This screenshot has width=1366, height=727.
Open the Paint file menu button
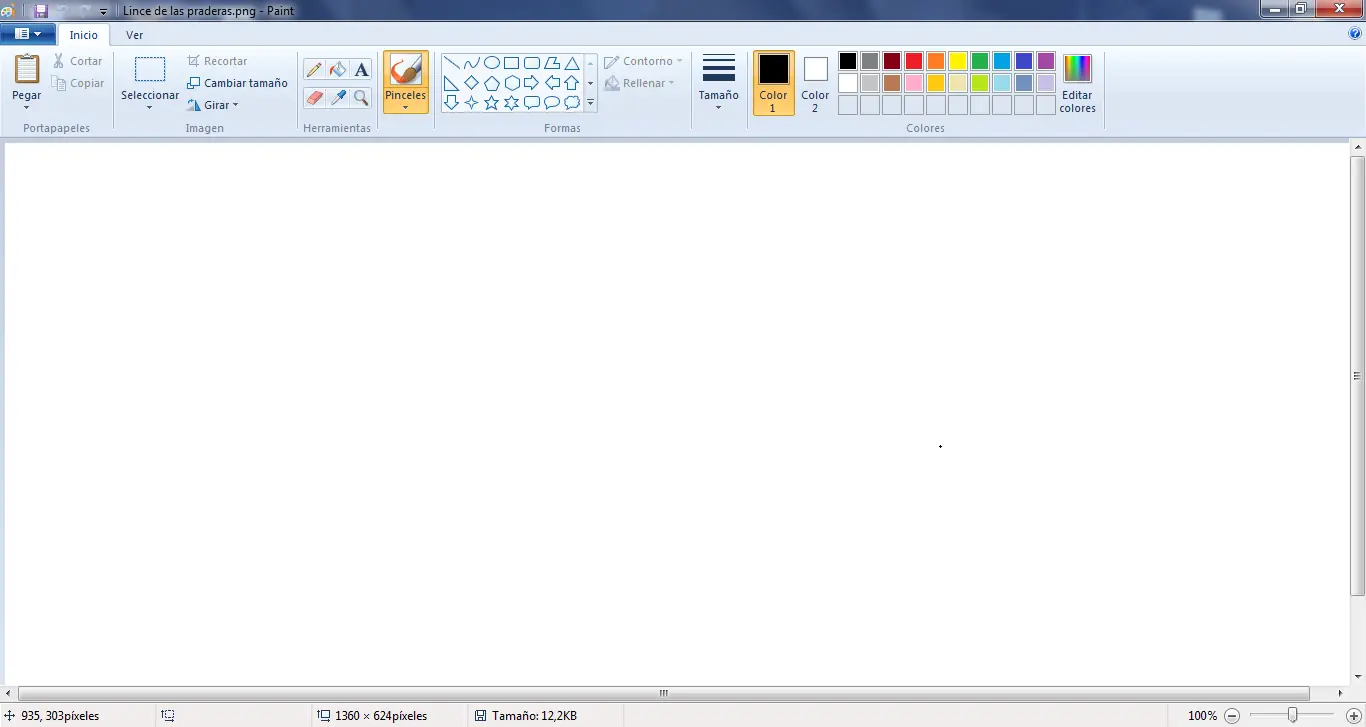tap(27, 34)
